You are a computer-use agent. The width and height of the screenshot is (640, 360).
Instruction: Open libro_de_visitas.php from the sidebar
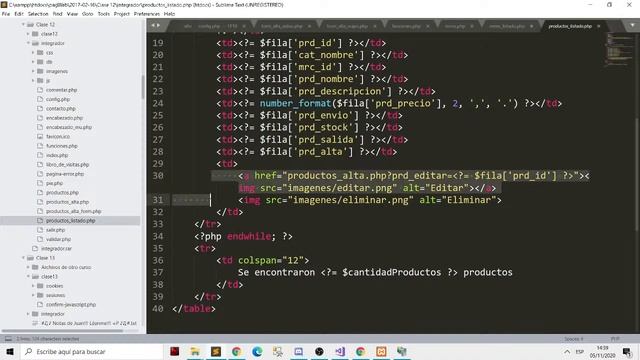67,164
